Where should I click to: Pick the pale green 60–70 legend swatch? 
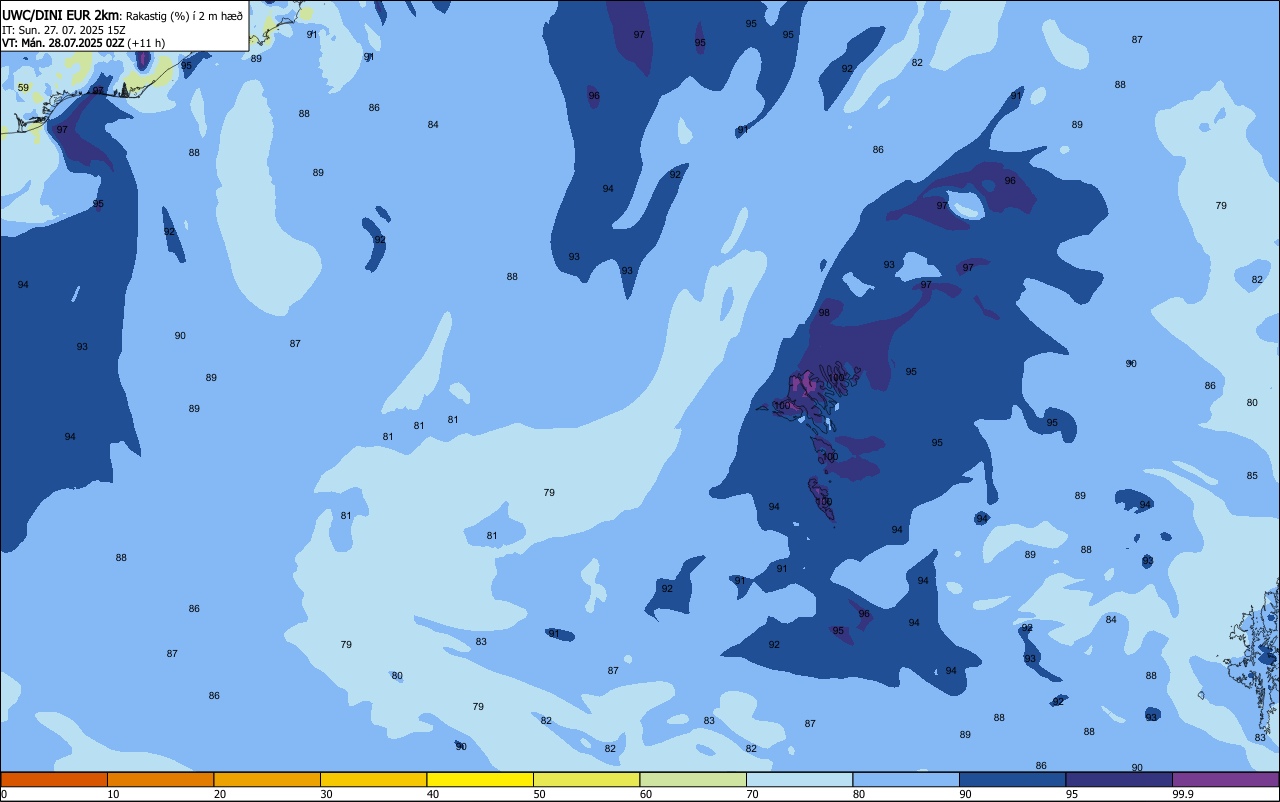693,779
